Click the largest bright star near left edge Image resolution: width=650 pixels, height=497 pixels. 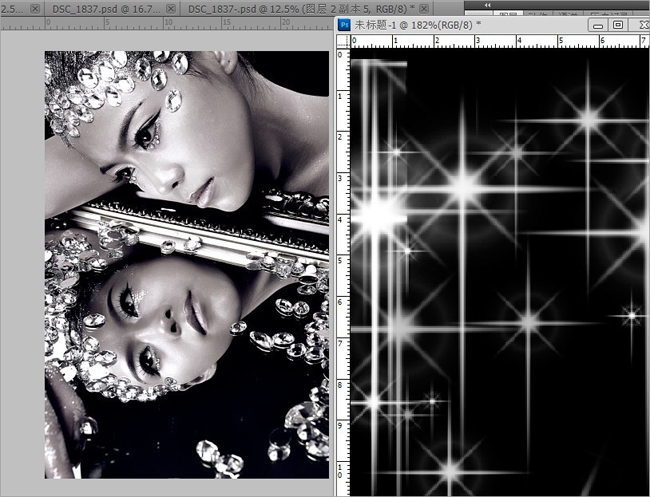tap(379, 215)
